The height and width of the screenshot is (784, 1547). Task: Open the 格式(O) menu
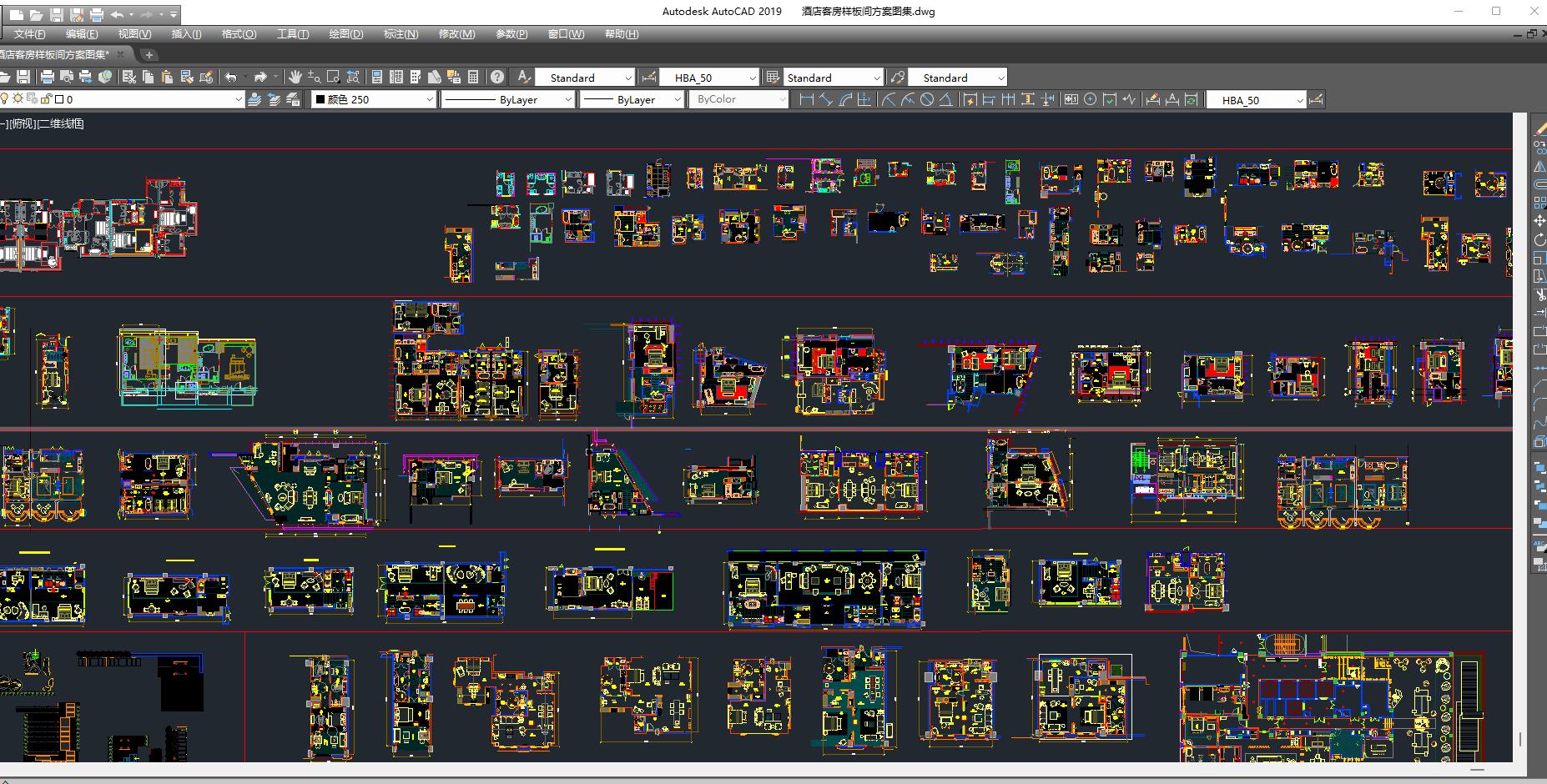[239, 34]
